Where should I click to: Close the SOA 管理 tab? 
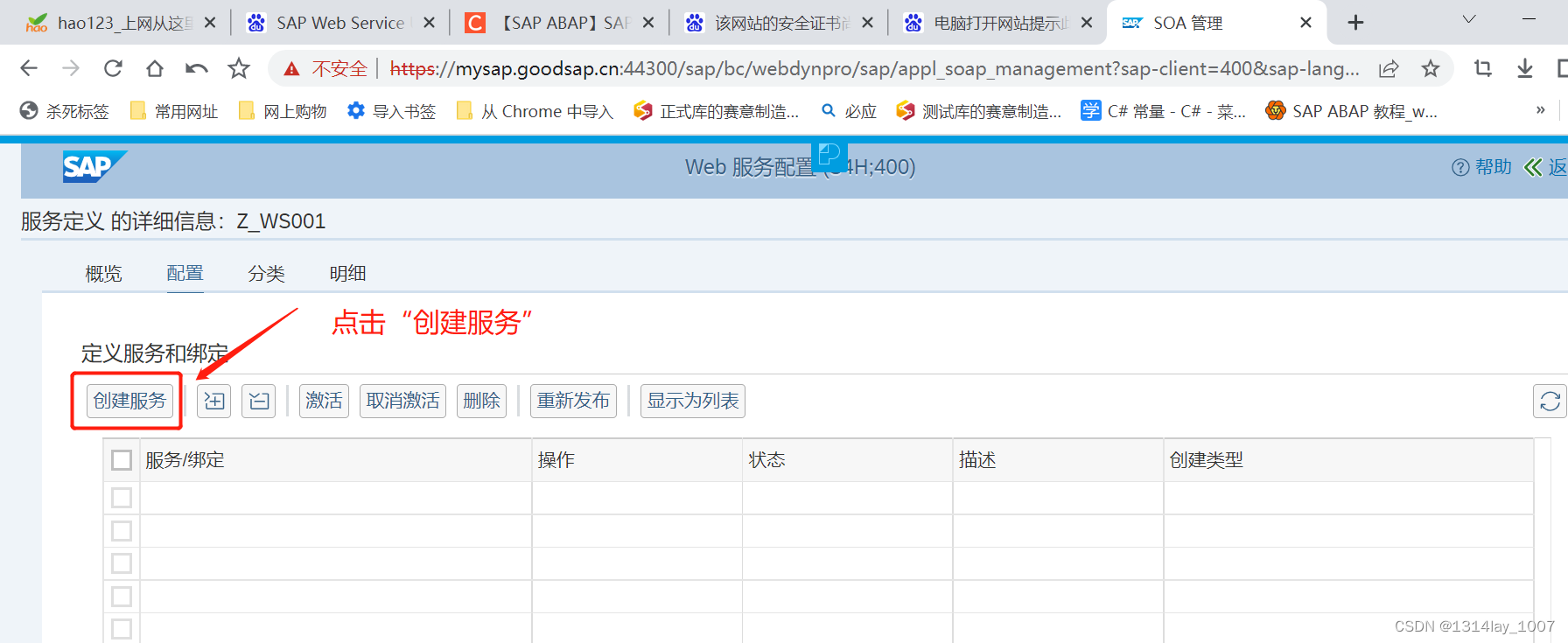[1305, 23]
